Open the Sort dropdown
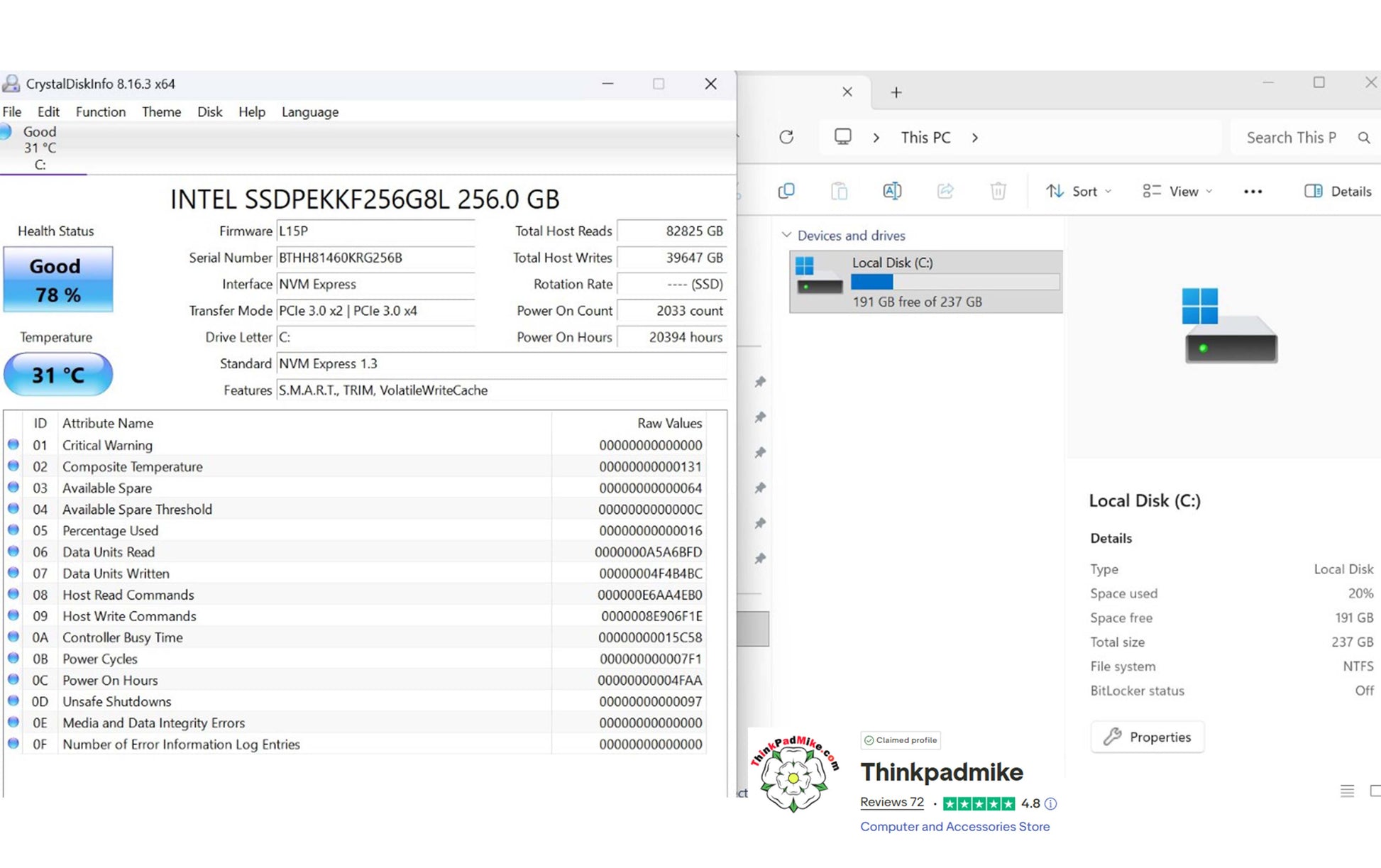Screen dimensions: 1381x868 (x=1079, y=191)
